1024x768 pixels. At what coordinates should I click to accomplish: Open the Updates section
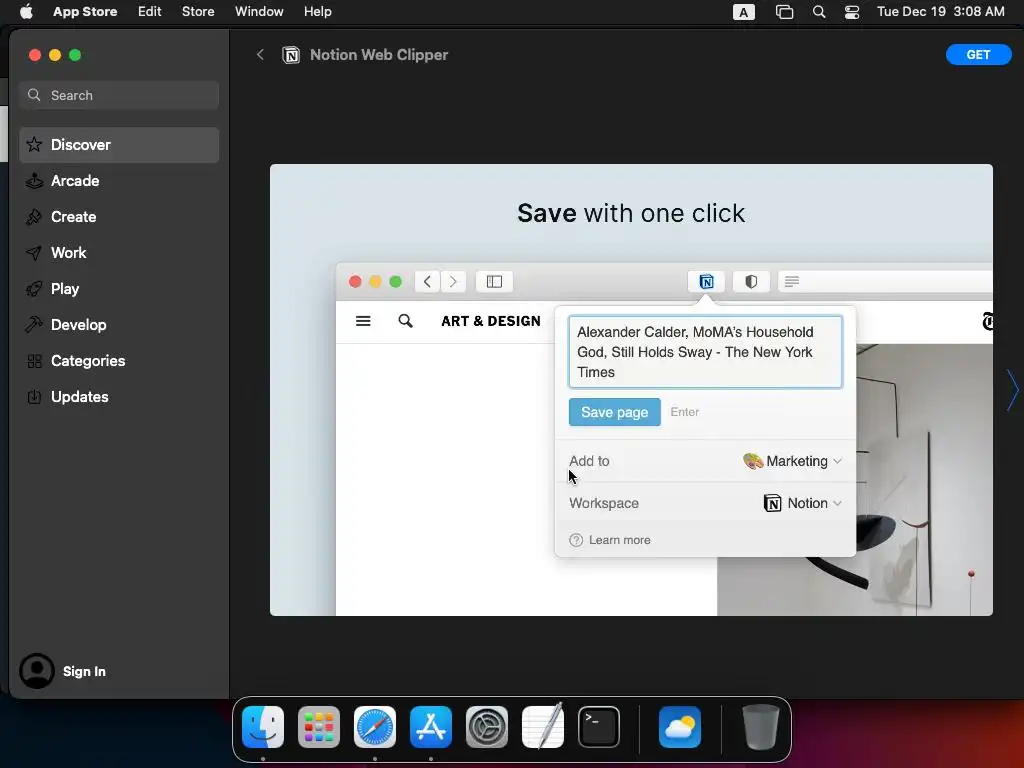click(119, 396)
